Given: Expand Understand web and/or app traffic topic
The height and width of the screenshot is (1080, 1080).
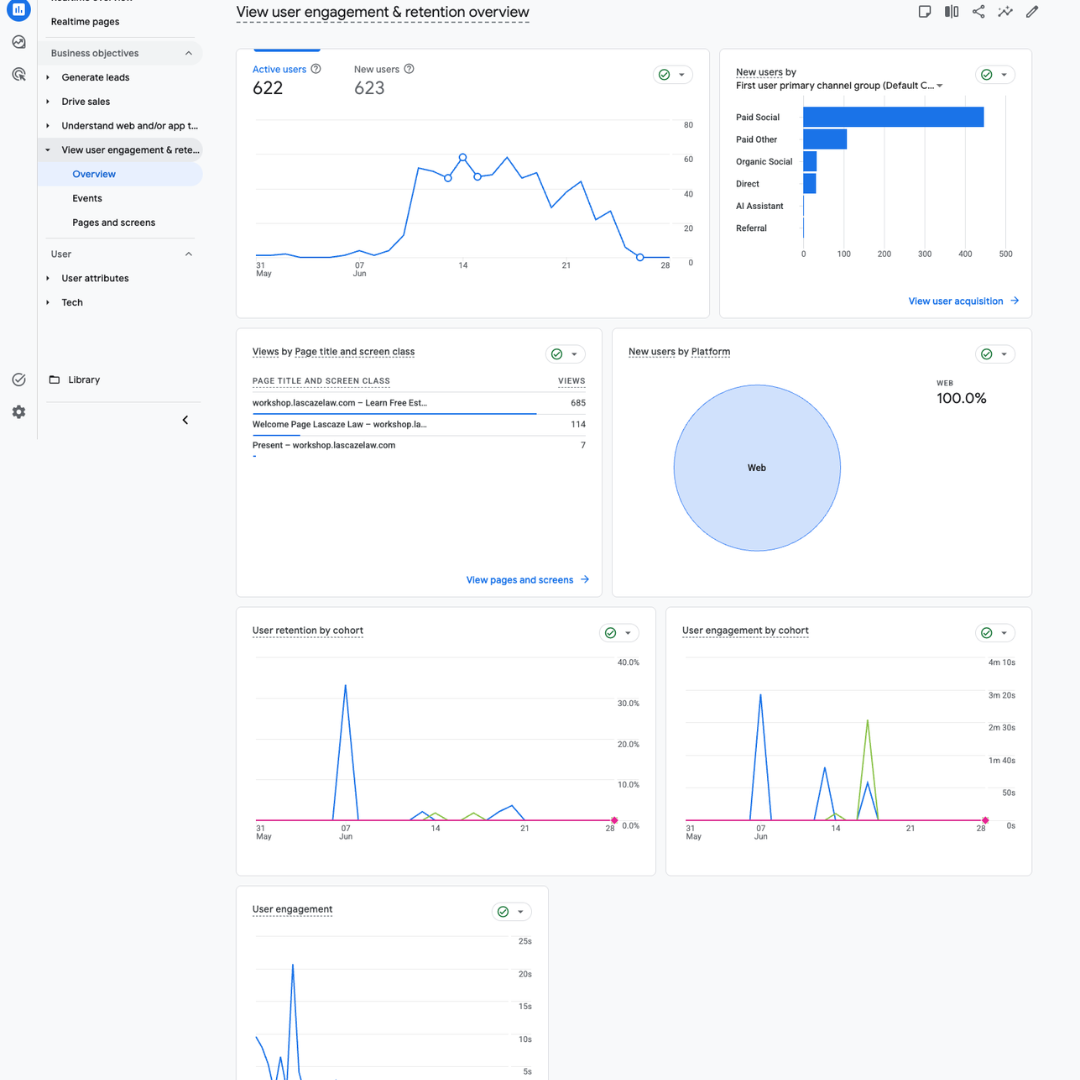Looking at the screenshot, I should pyautogui.click(x=48, y=125).
